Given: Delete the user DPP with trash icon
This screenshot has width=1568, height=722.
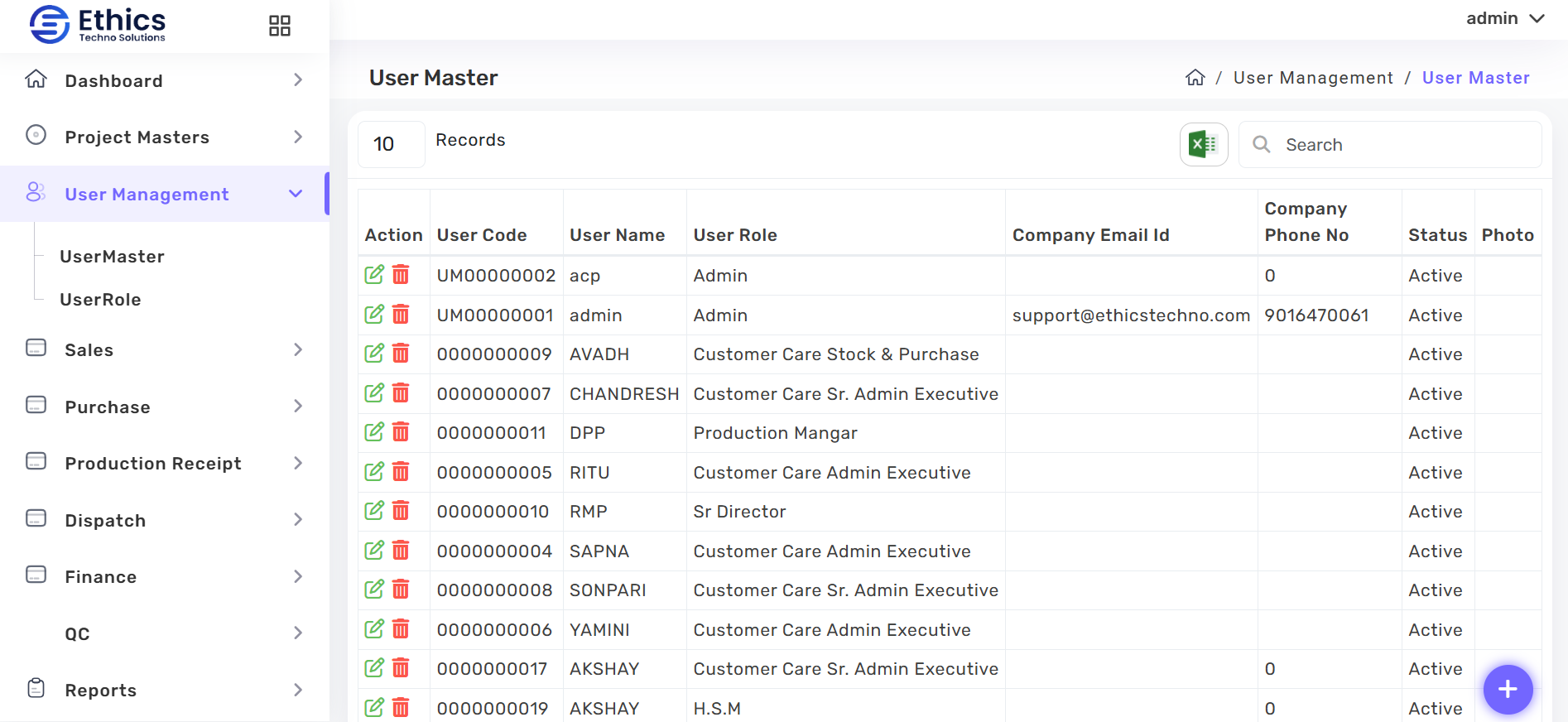Looking at the screenshot, I should coord(401,432).
